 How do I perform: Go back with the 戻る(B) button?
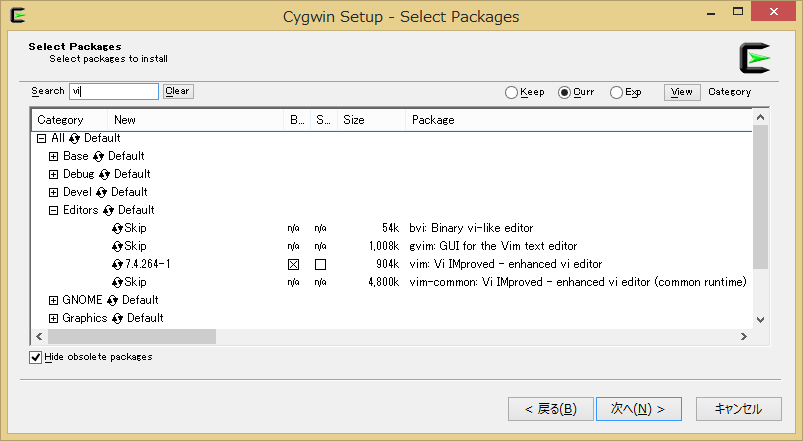[x=551, y=409]
